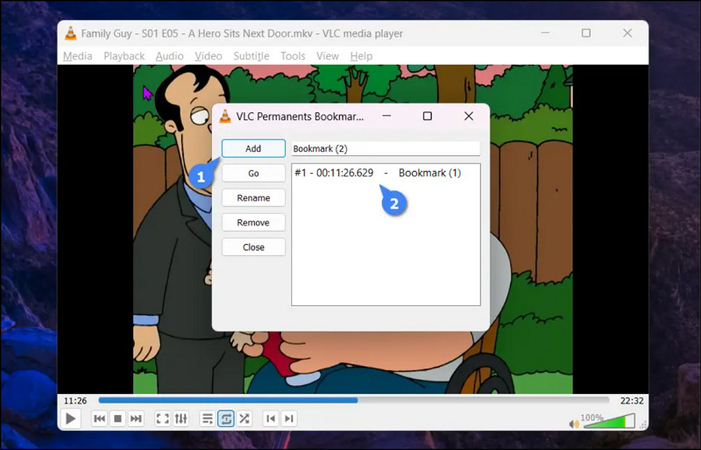The image size is (701, 450).
Task: Open the Tools menu
Action: click(293, 56)
